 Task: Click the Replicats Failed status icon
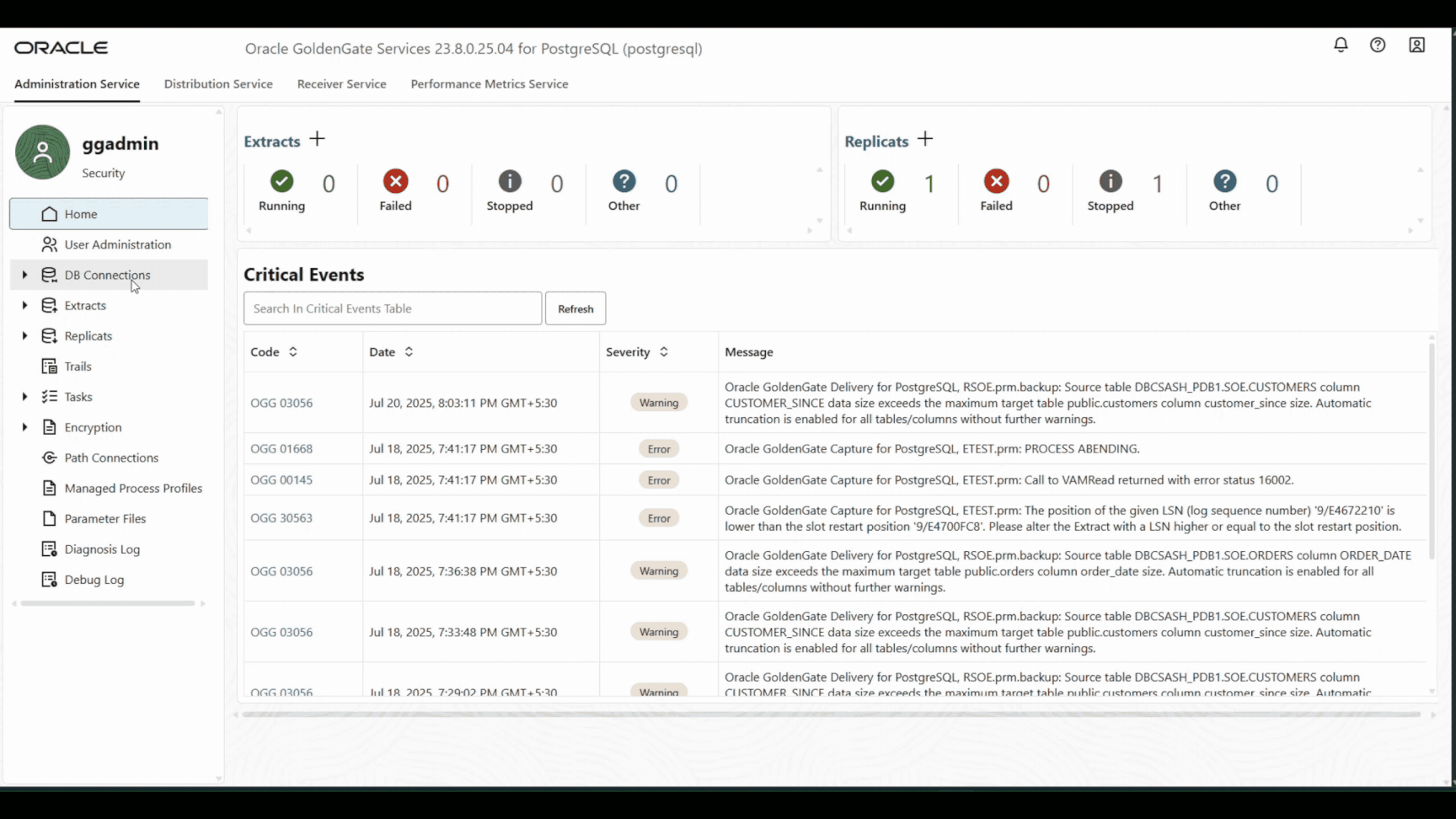[x=997, y=181]
